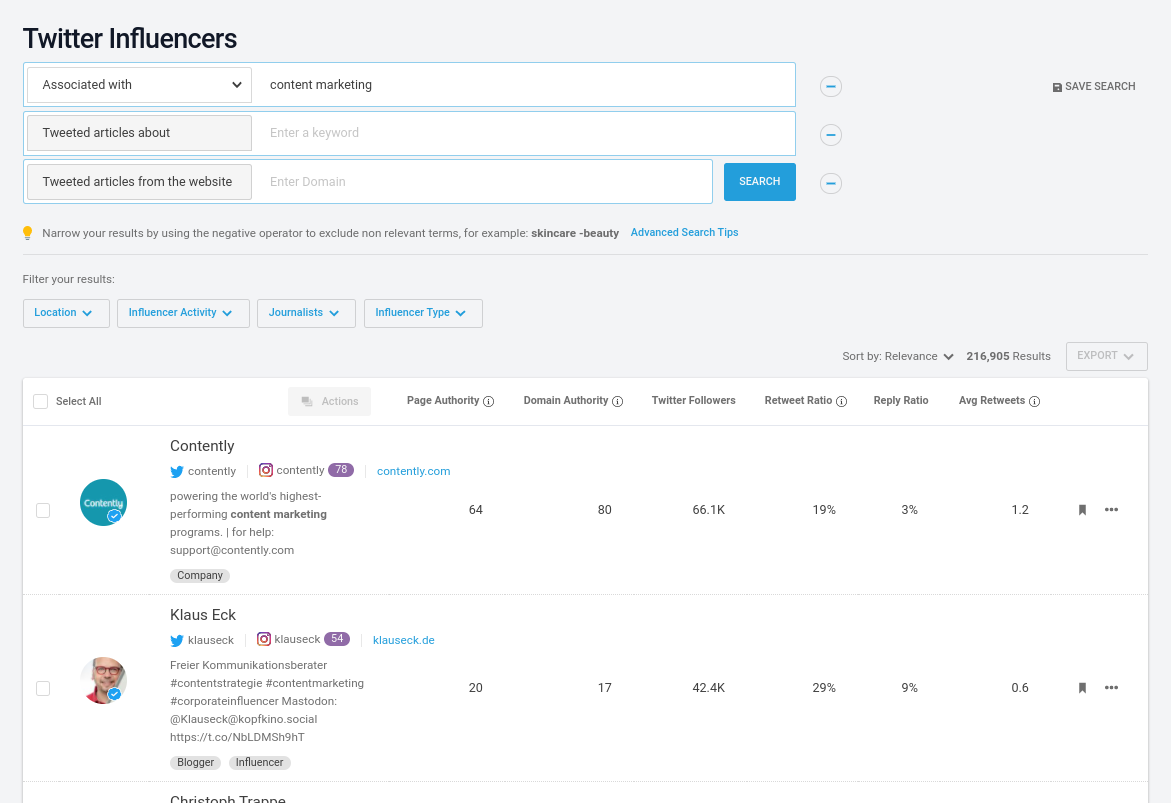Change the Sort by Relevance option
The image size is (1171, 803).
pos(898,356)
